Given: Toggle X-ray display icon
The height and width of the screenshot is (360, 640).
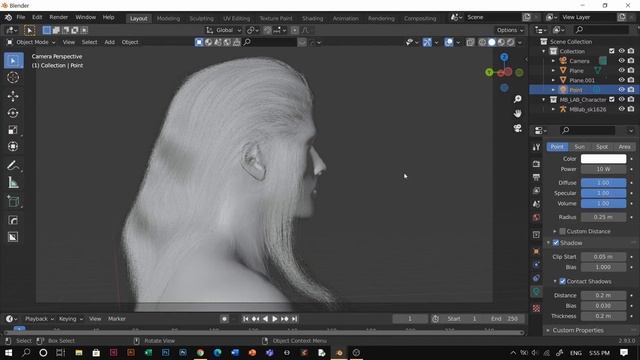Looking at the screenshot, I should (470, 42).
